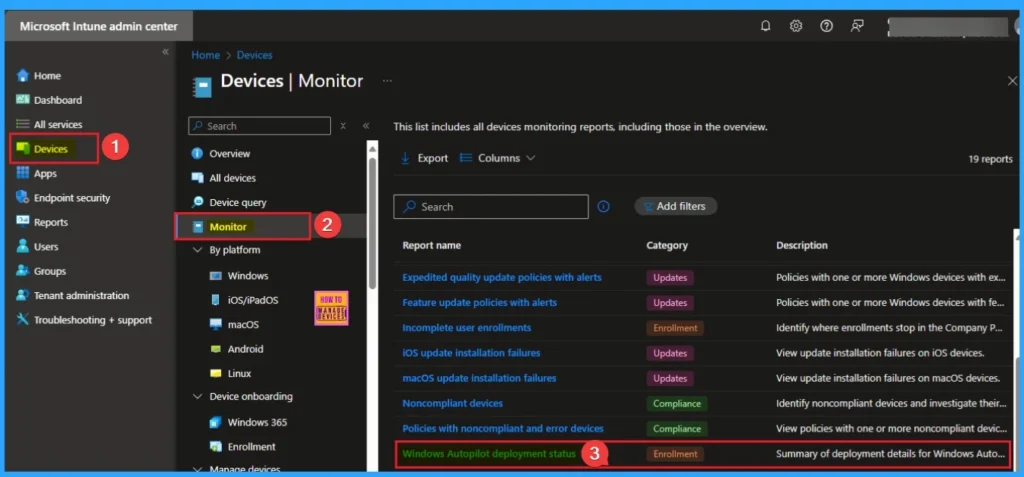
Task: Click the Devices breadcrumb link
Action: [x=255, y=56]
